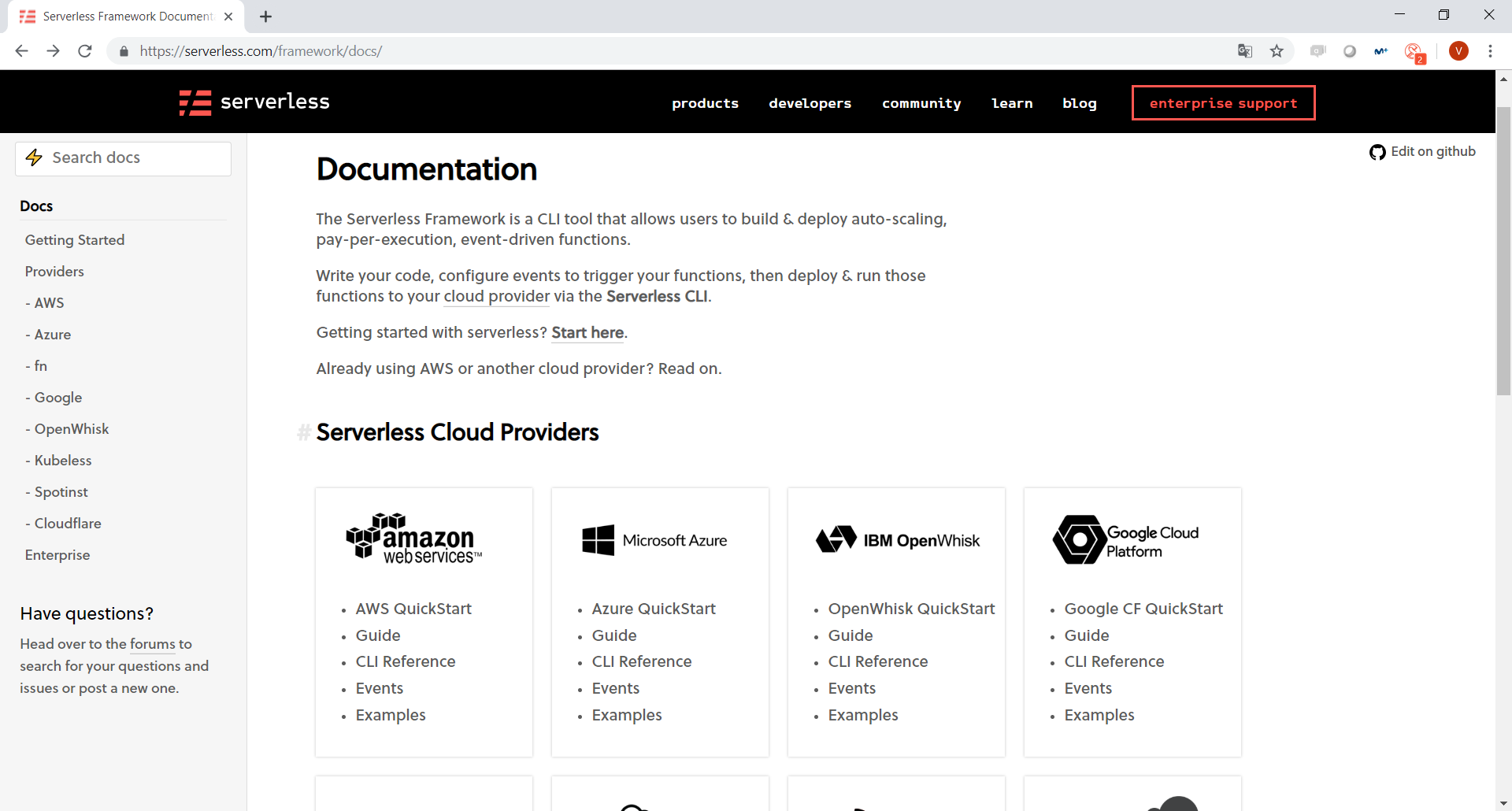Focus the Search docs field
The width and height of the screenshot is (1512, 811).
click(124, 158)
